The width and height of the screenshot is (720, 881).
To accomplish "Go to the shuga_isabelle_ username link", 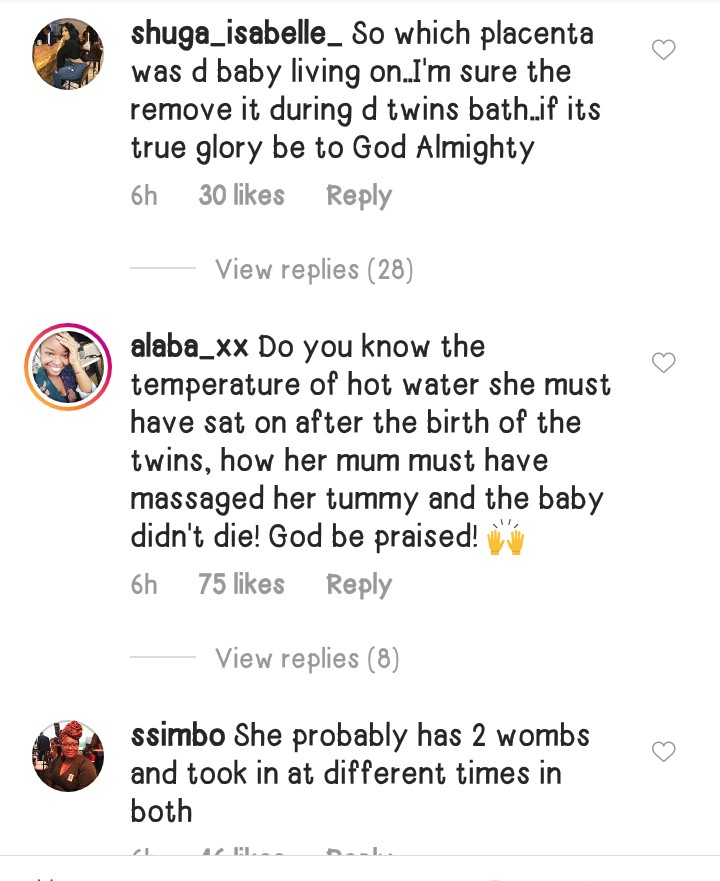I will click(237, 33).
